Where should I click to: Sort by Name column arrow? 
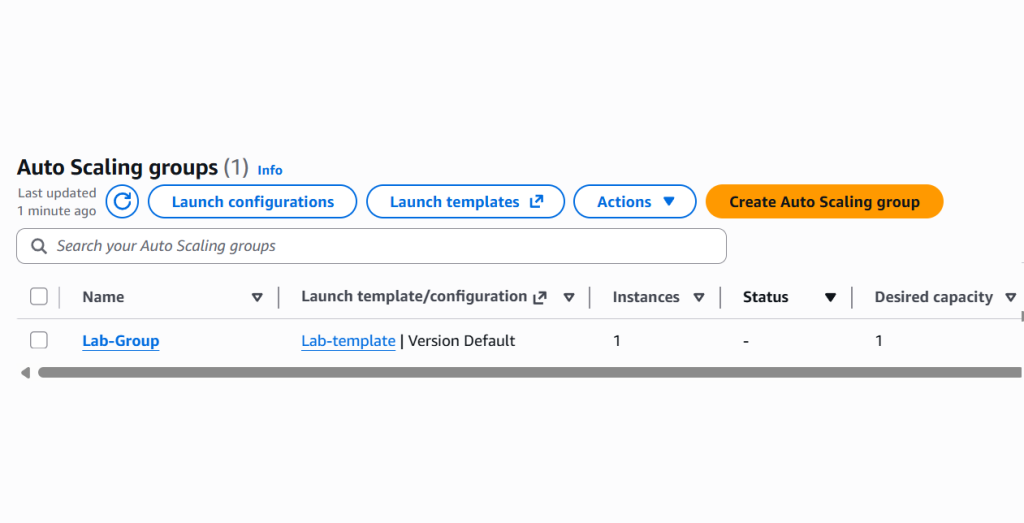(257, 297)
